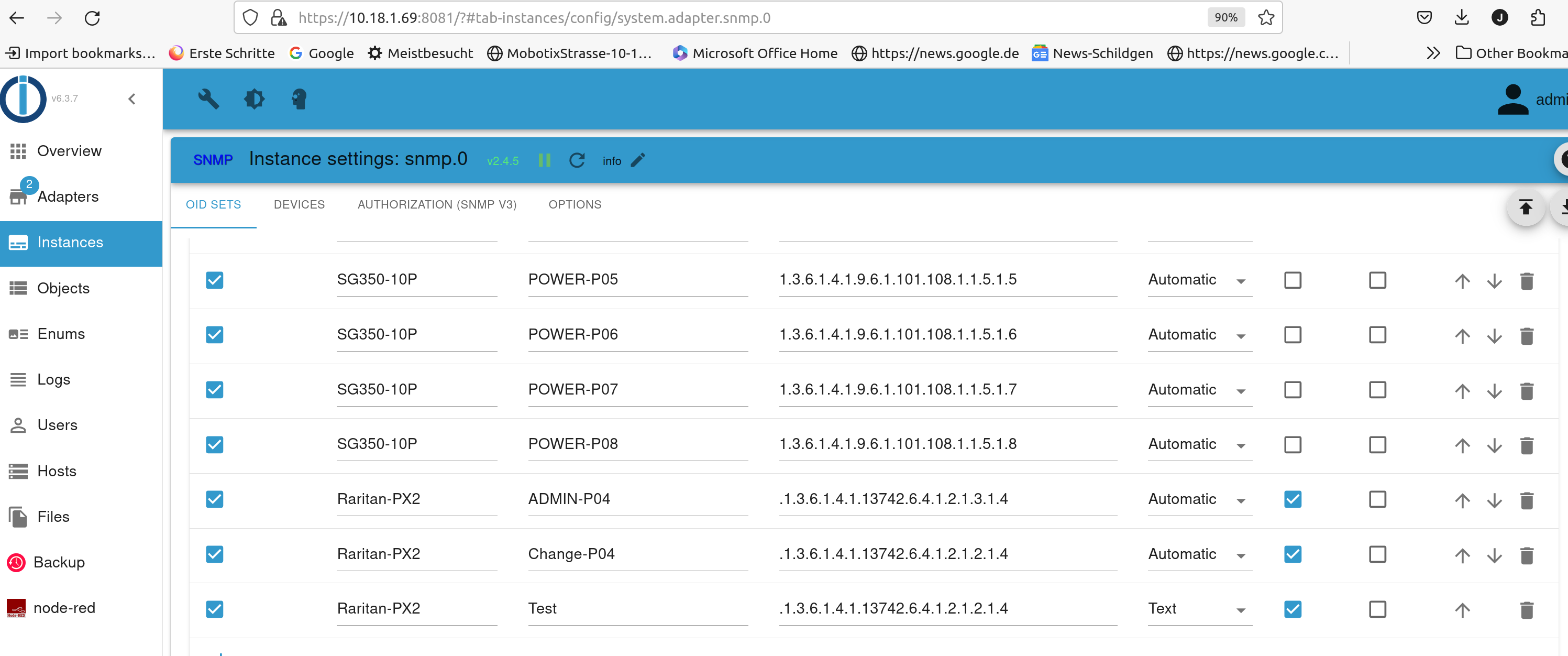Delete the Test OID row
1568x656 pixels.
[1527, 609]
